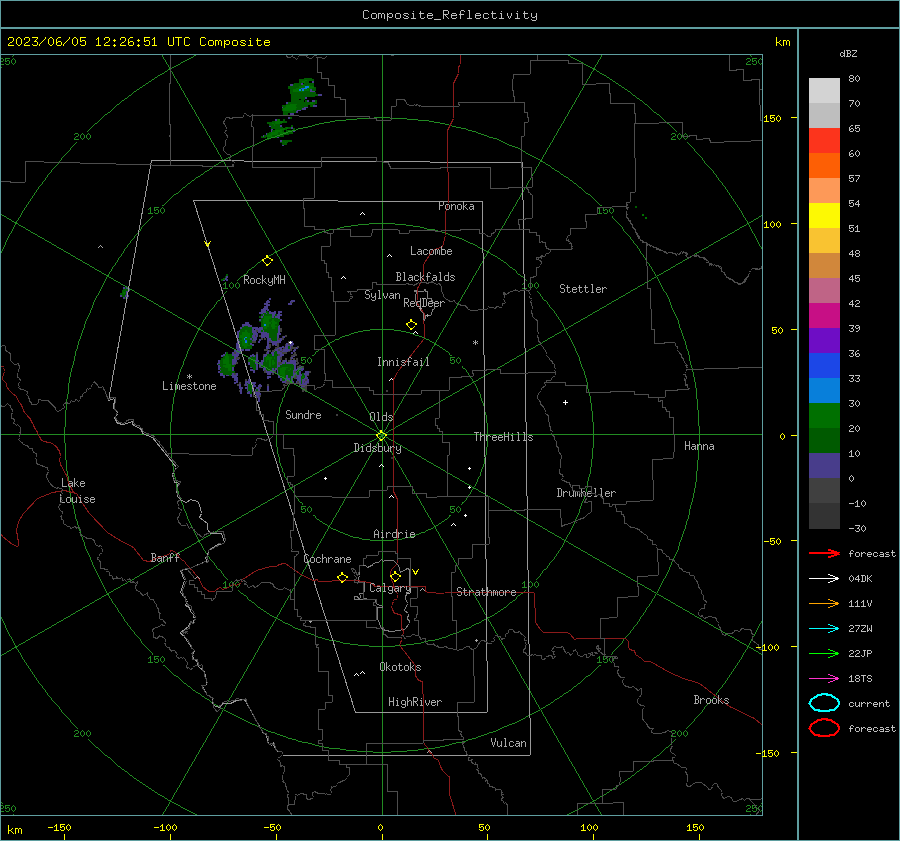Click the 2023/06/05 12:26:51 UTC timestamp
900x841 pixels.
pos(139,42)
